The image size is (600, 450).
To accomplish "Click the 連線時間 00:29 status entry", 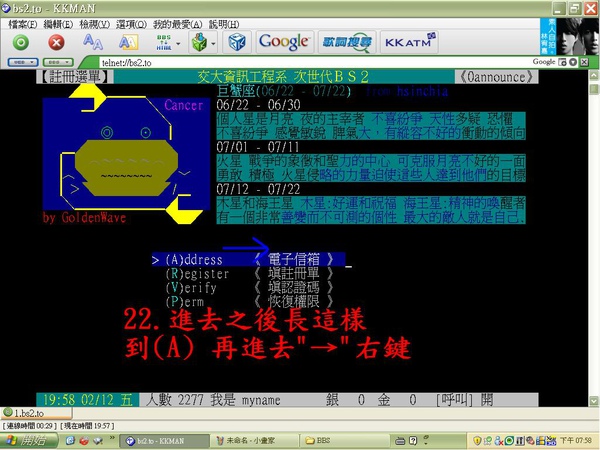I will 29,426.
